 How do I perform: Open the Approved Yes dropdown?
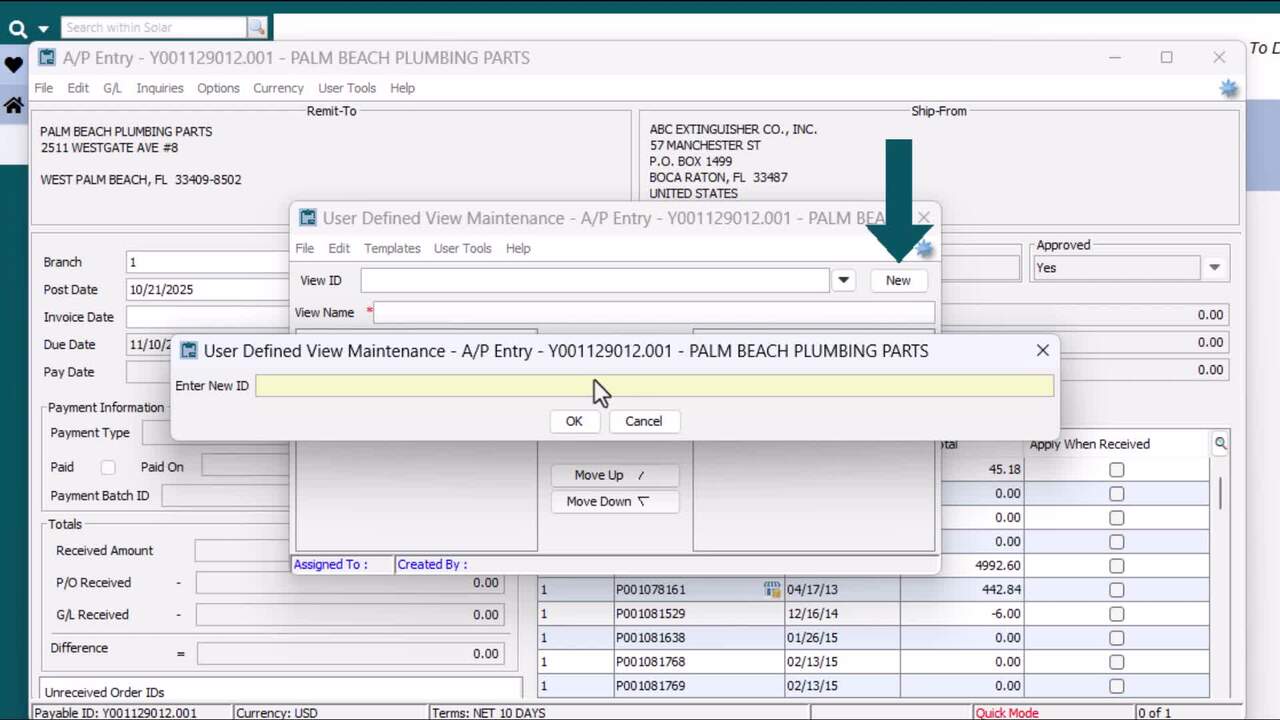click(x=1214, y=268)
